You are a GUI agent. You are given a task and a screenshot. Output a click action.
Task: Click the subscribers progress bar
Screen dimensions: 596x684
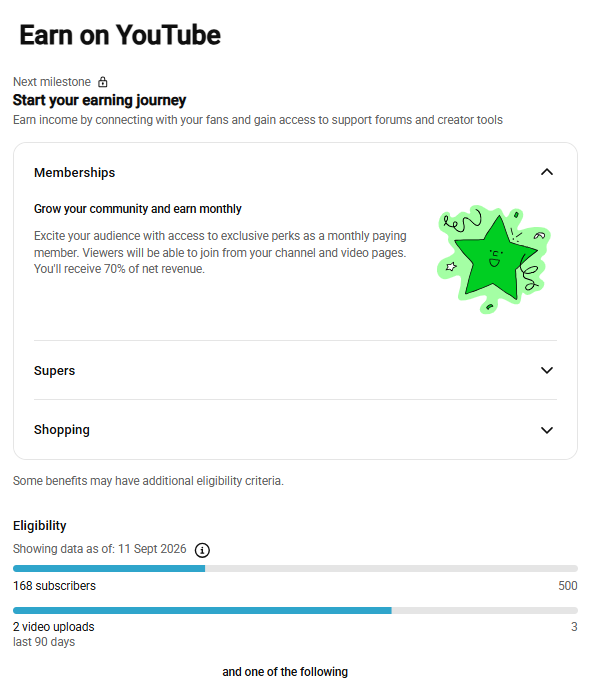tap(295, 568)
